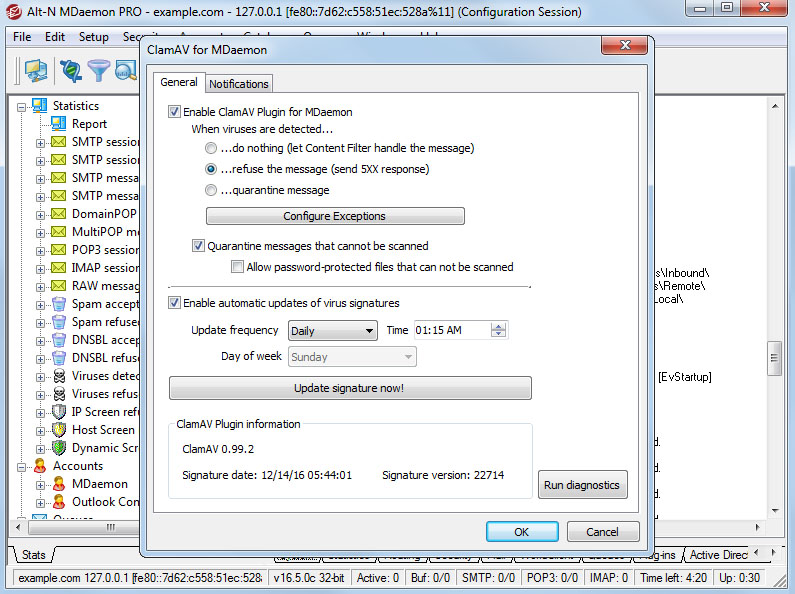
Task: Click the green globe toolbar icon
Action: point(71,70)
